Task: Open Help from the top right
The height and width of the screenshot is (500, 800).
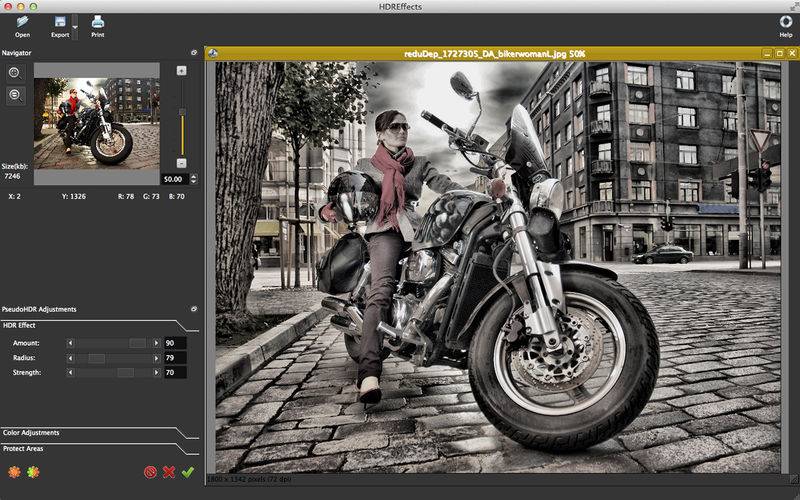Action: click(785, 21)
